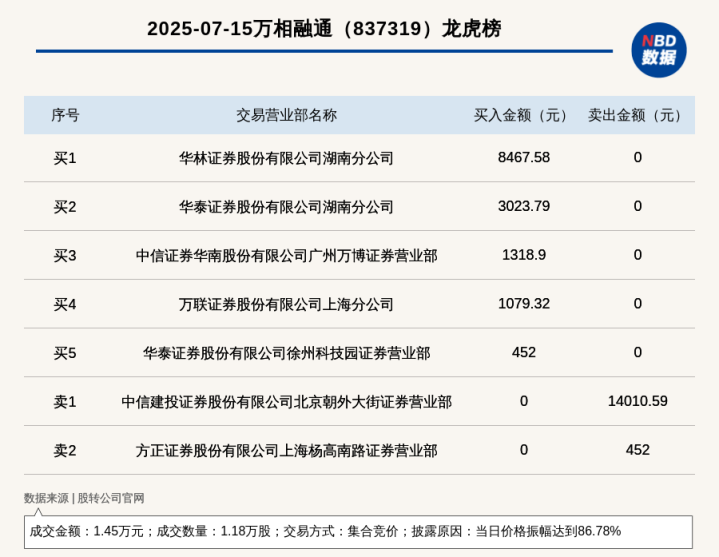Click the sell amount 0 in 买1 row
This screenshot has width=719, height=557.
tap(637, 158)
